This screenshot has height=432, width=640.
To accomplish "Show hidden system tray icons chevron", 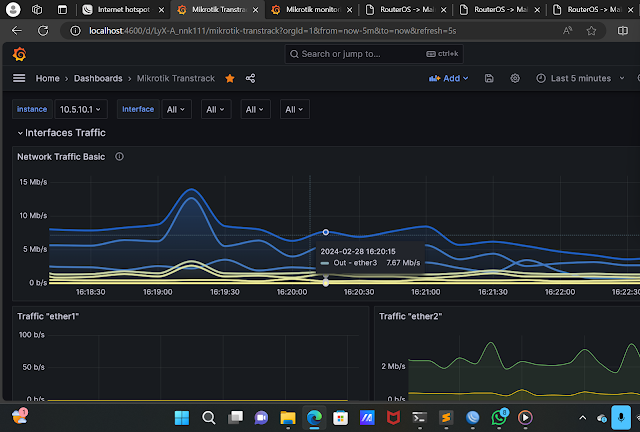I will pyautogui.click(x=582, y=417).
